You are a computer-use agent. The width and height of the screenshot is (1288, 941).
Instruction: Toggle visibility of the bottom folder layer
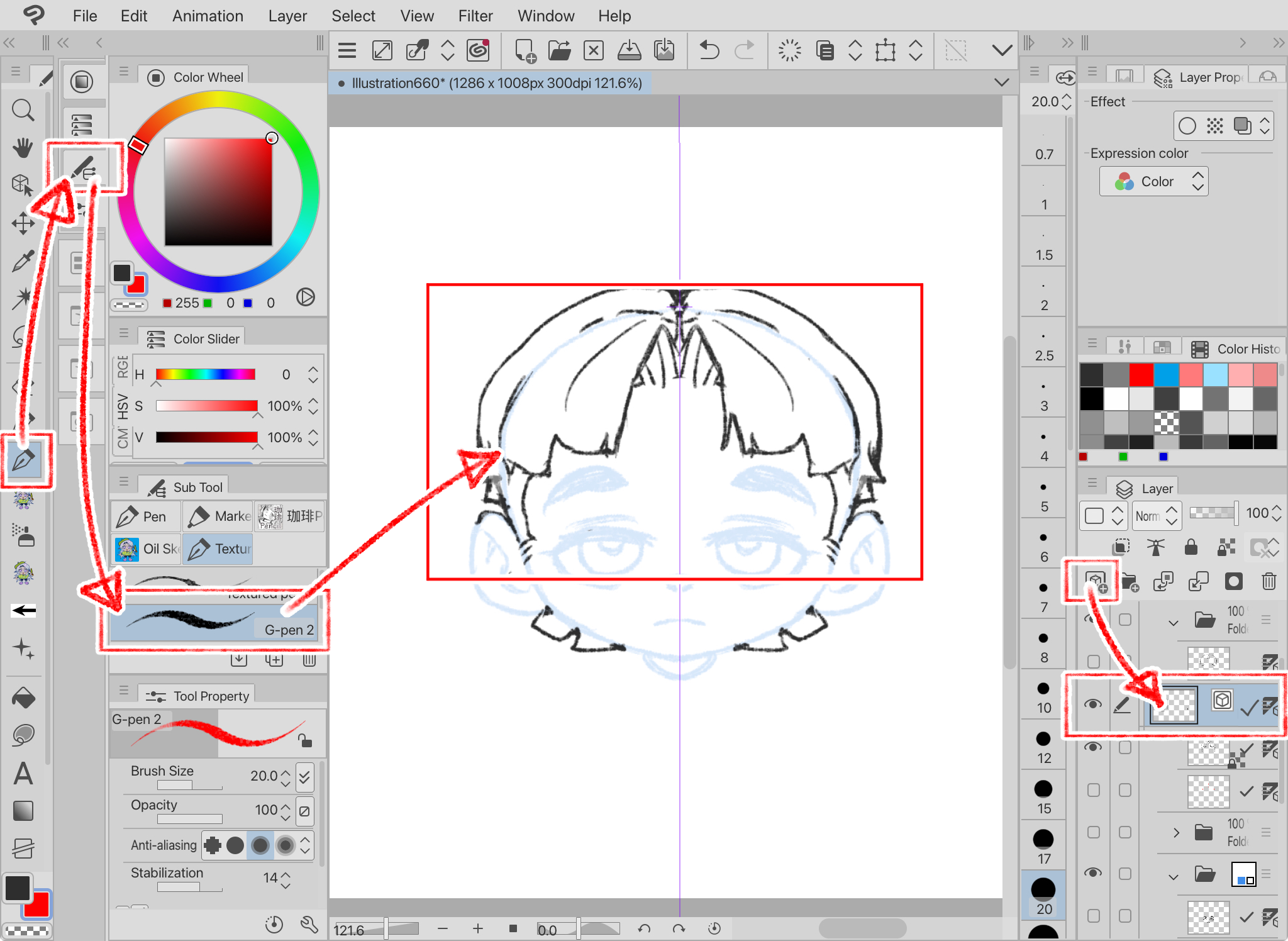click(x=1093, y=873)
